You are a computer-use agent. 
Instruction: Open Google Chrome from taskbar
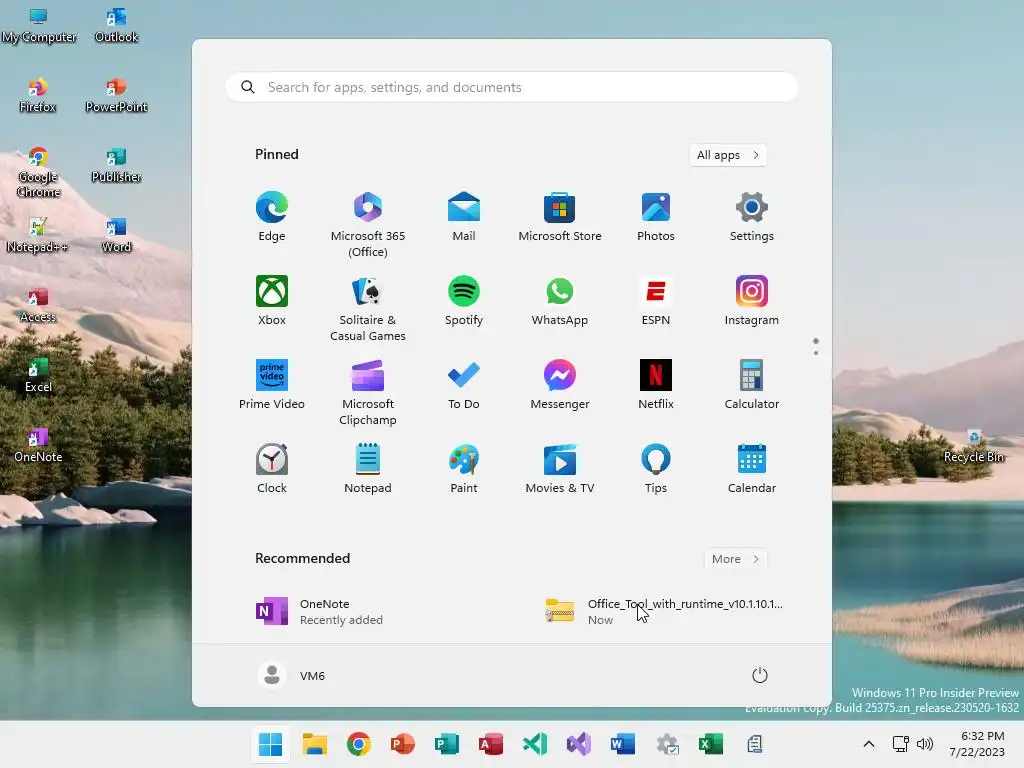point(359,744)
